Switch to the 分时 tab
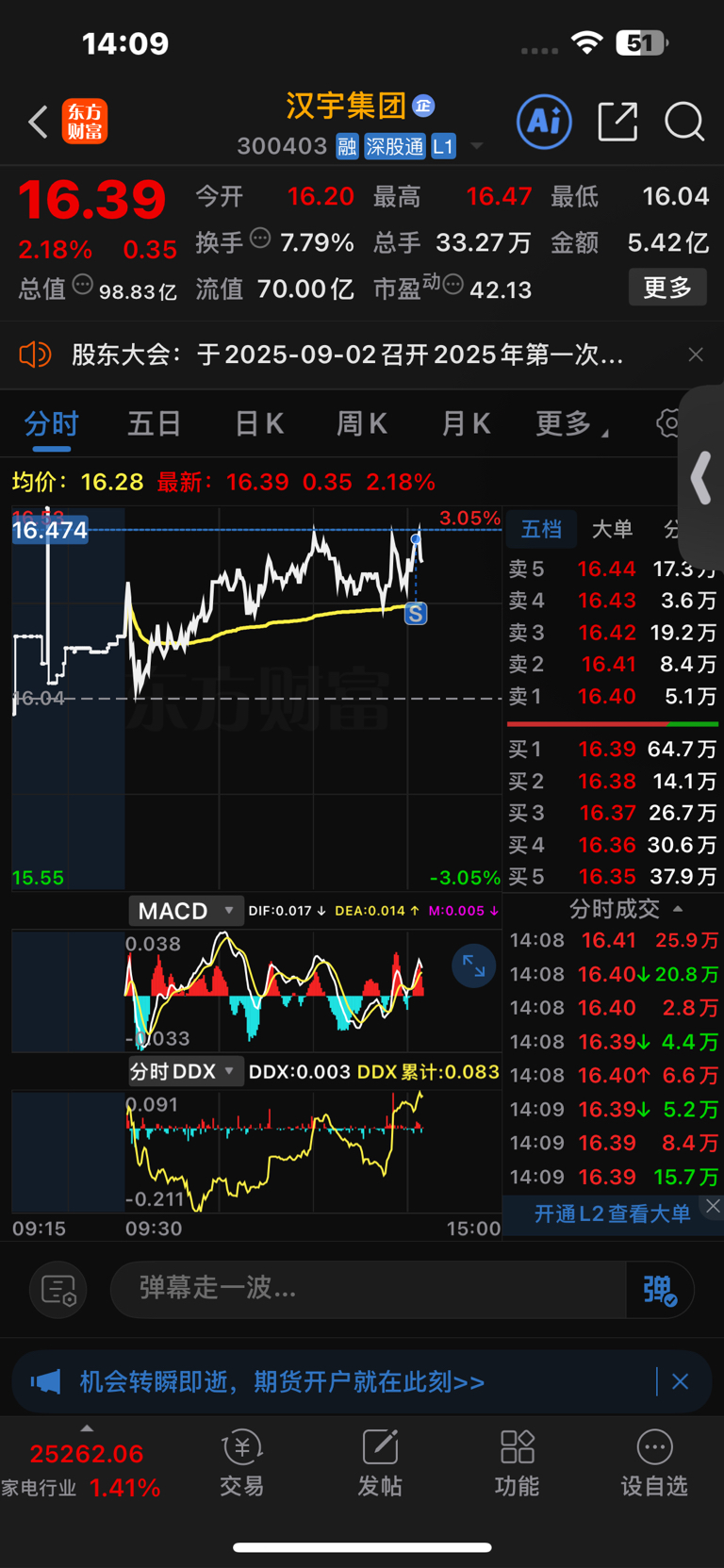Viewport: 724px width, 1568px height. 52,423
